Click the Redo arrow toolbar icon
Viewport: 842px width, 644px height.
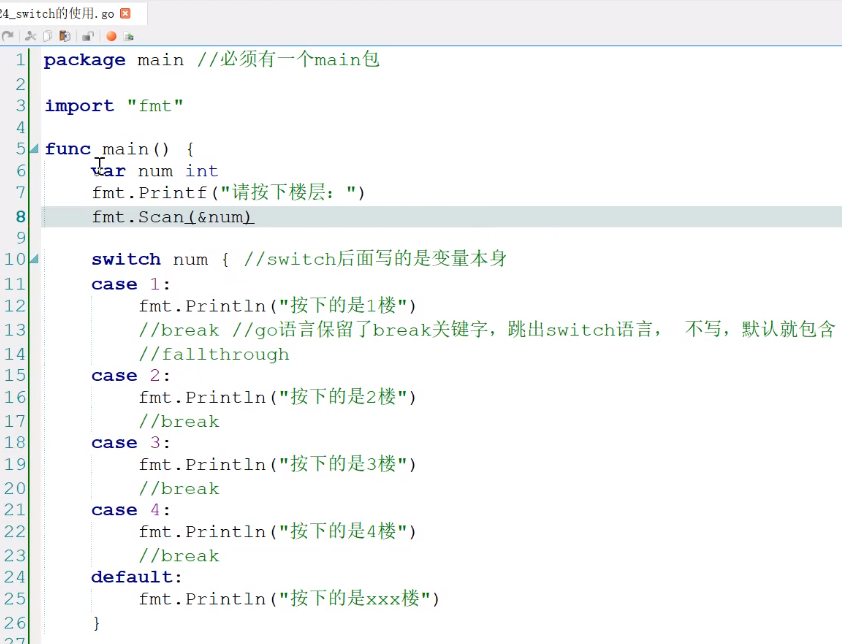click(x=8, y=35)
